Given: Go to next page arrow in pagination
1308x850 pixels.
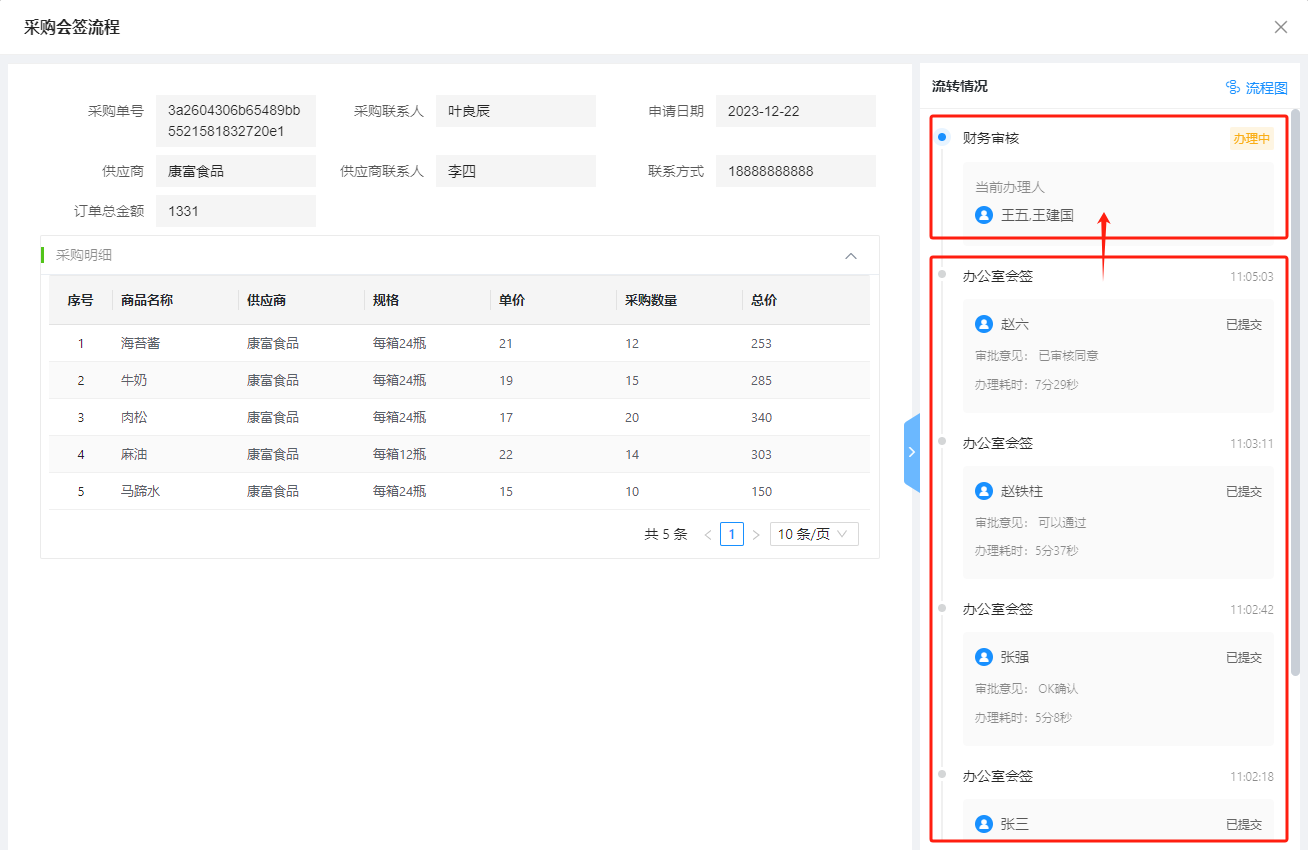Looking at the screenshot, I should 756,535.
